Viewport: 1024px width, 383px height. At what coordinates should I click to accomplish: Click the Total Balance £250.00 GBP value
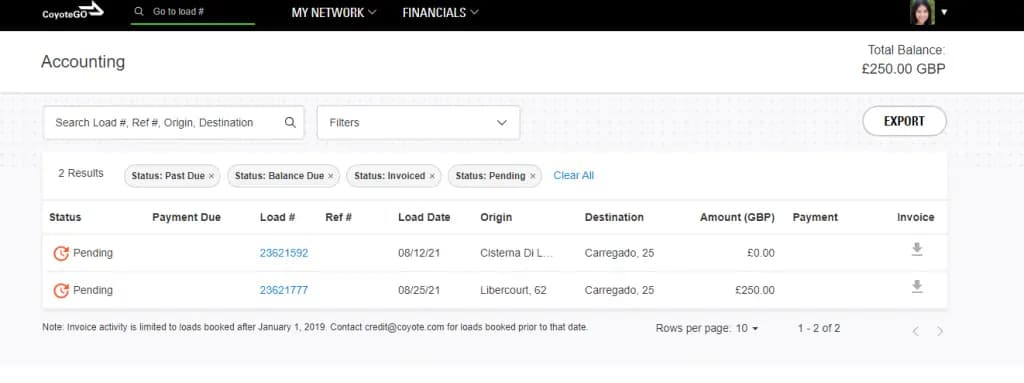point(903,69)
